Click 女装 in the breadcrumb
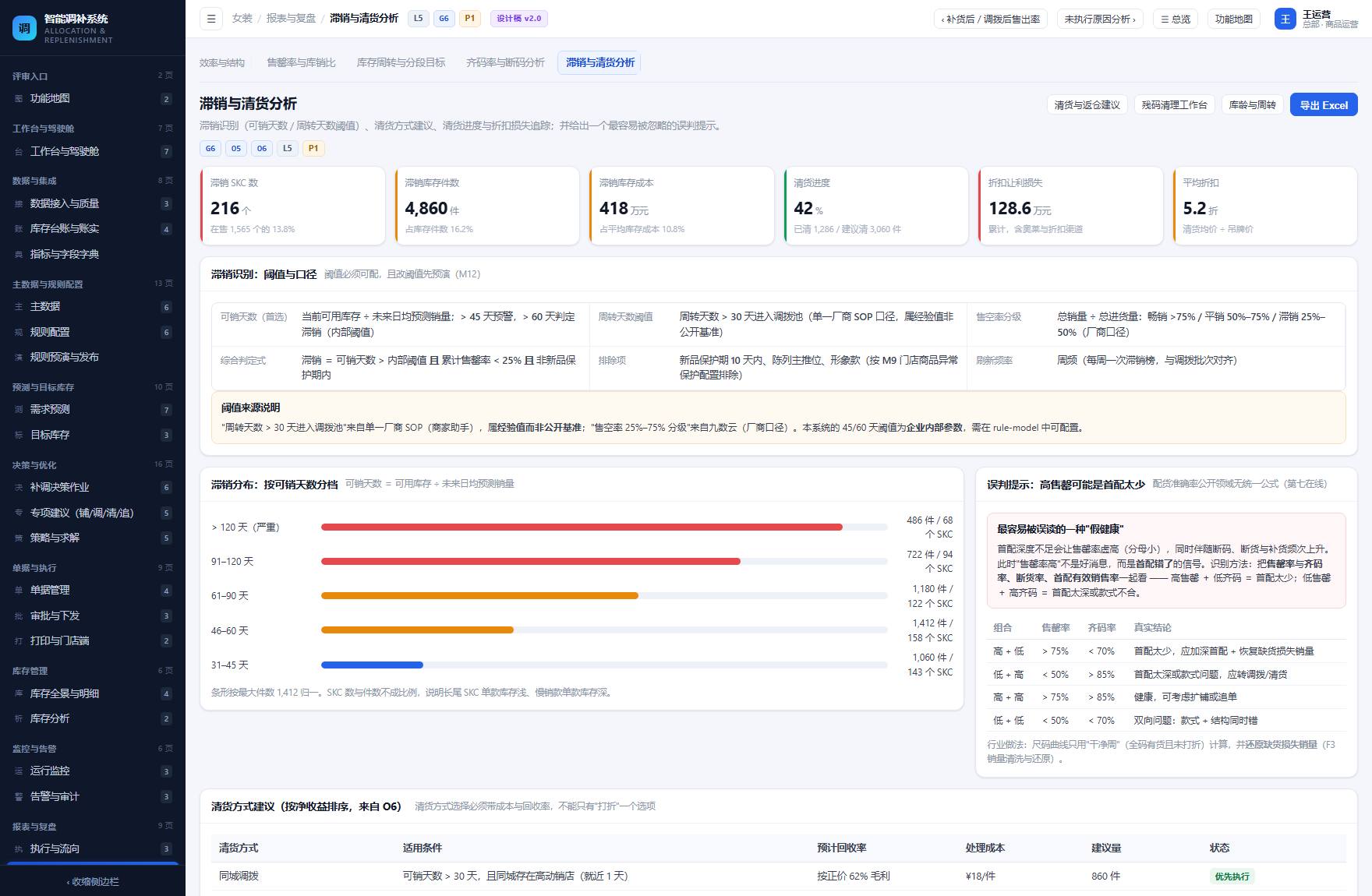 pos(242,19)
